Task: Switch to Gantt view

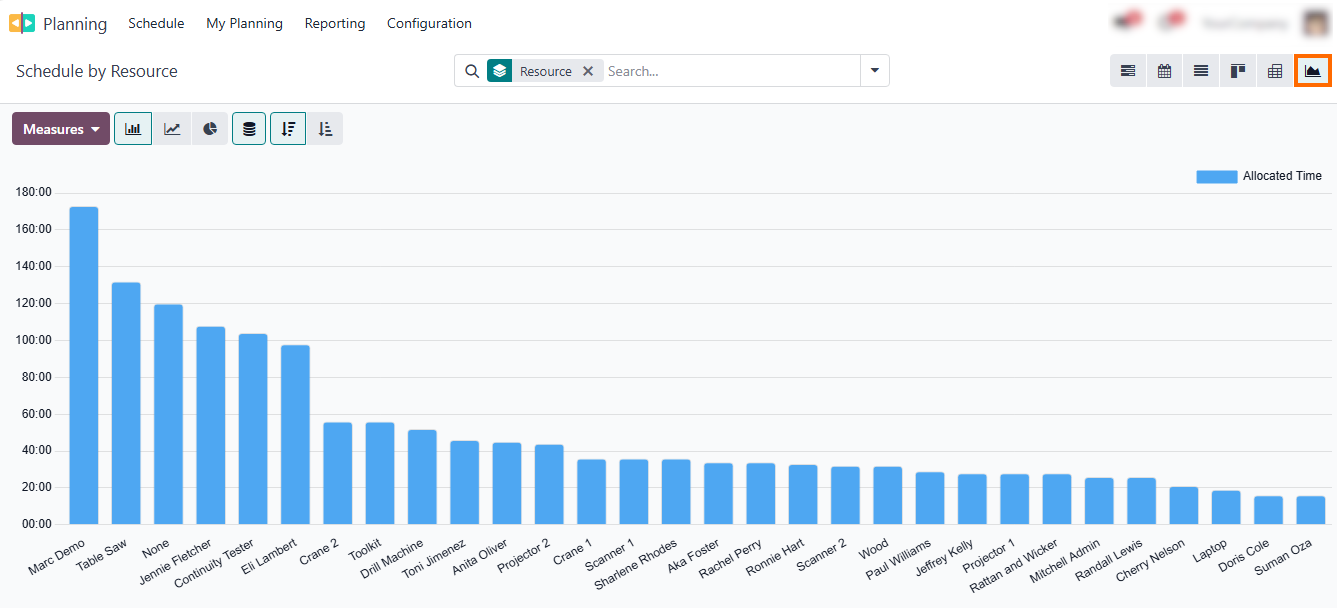Action: point(1128,71)
